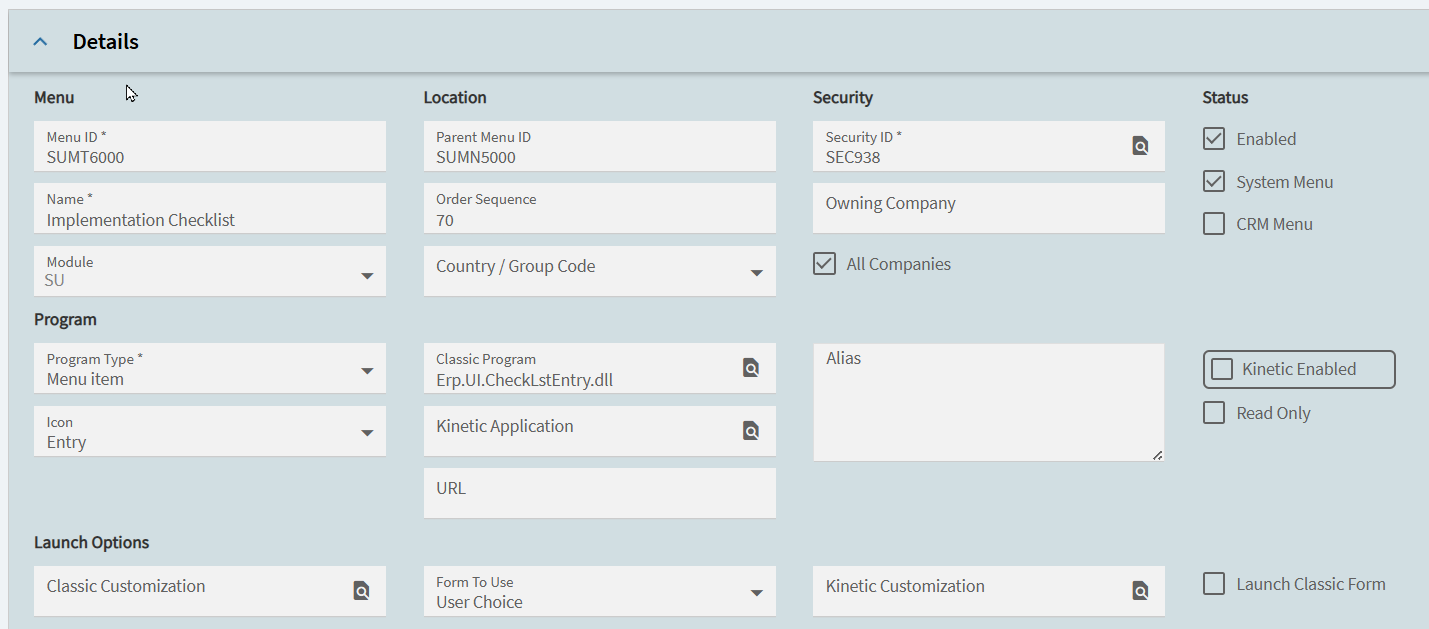The image size is (1429, 629).
Task: Collapse the Details section chevron
Action: (x=40, y=42)
